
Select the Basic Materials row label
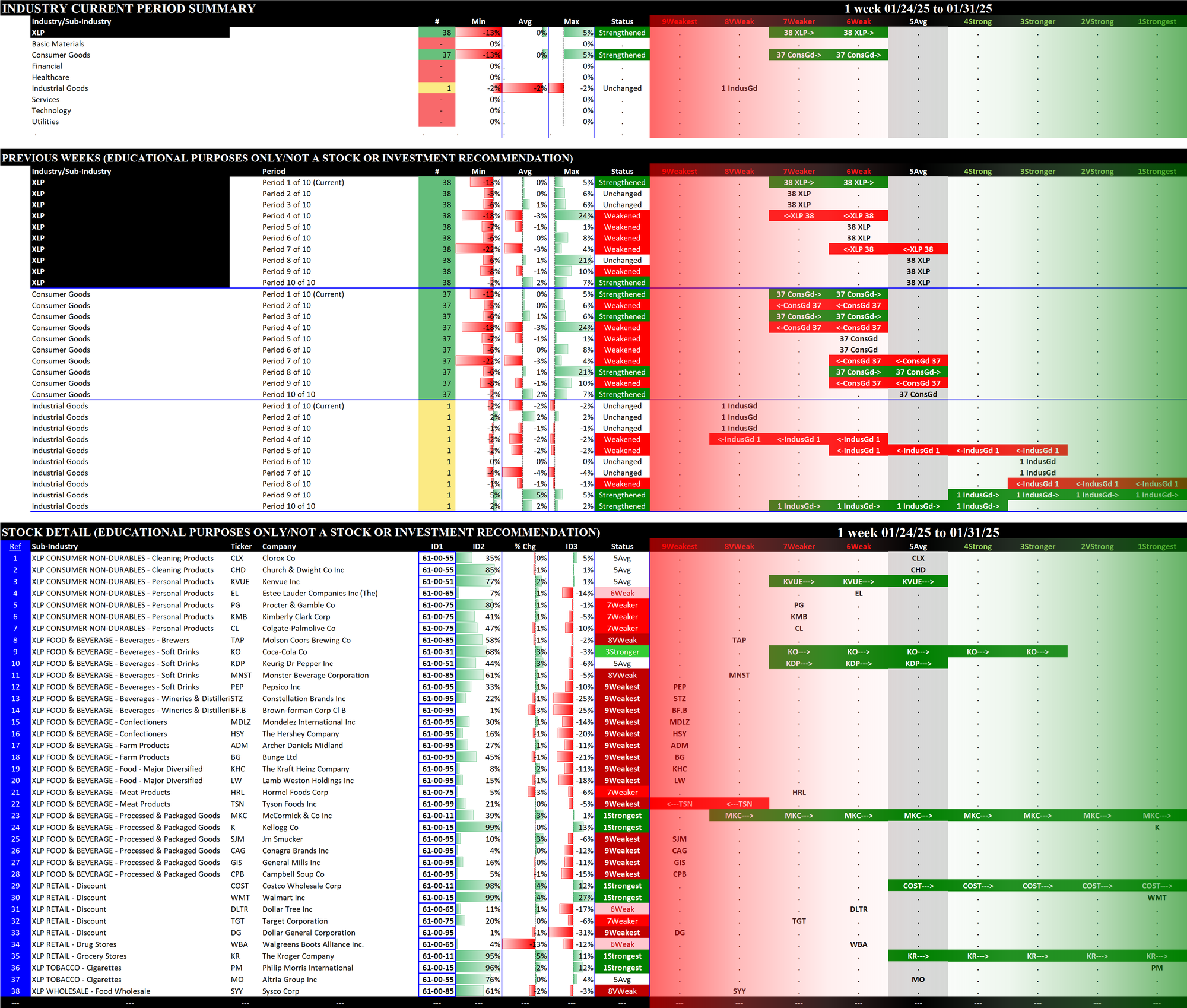point(58,44)
